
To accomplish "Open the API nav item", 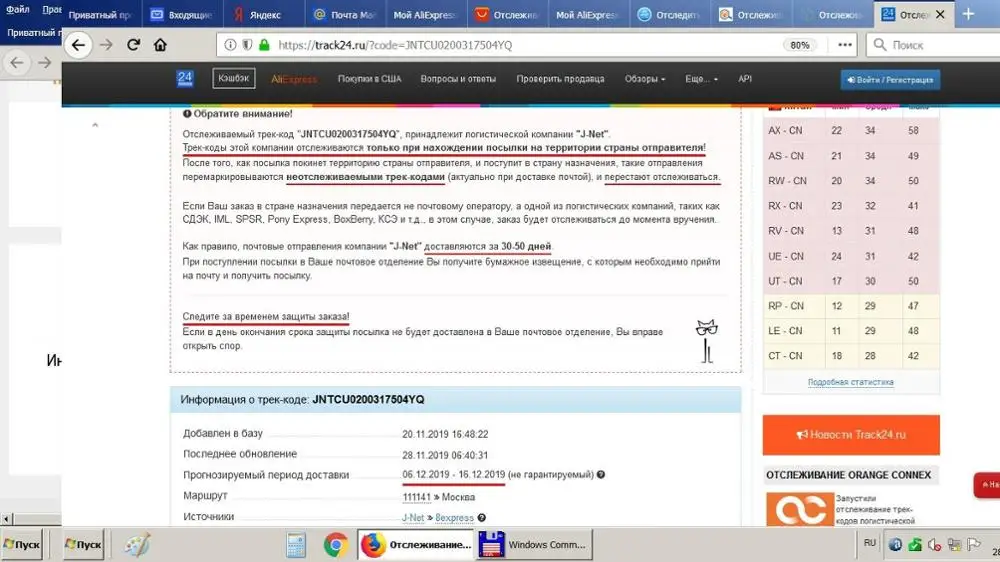I will (745, 79).
